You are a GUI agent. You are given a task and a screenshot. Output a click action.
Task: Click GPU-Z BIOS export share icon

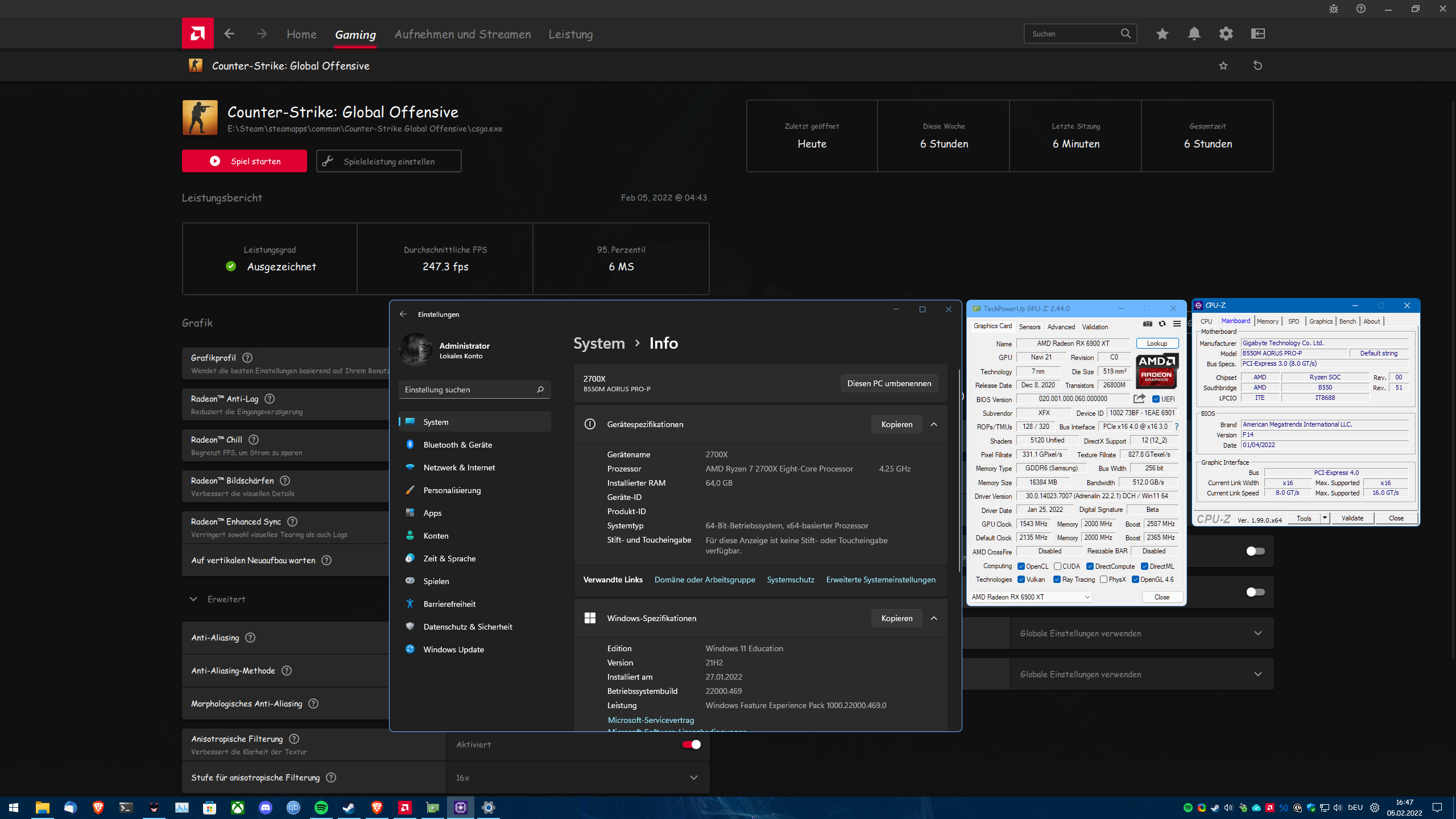pyautogui.click(x=1139, y=399)
